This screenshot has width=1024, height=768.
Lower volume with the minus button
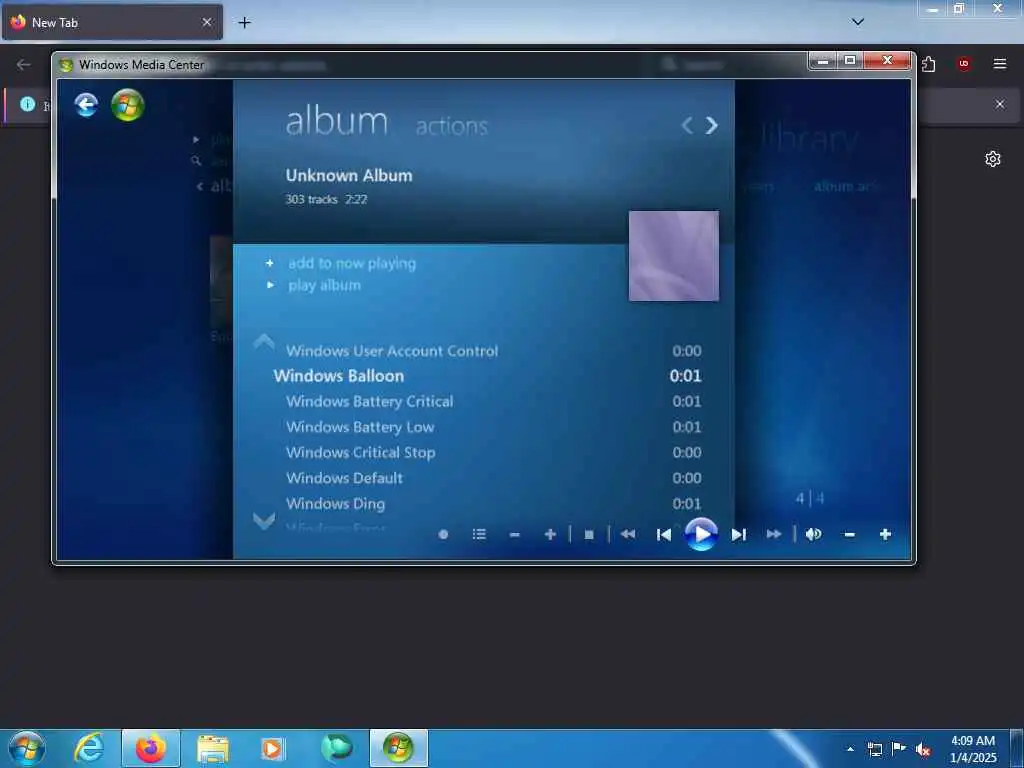[849, 535]
